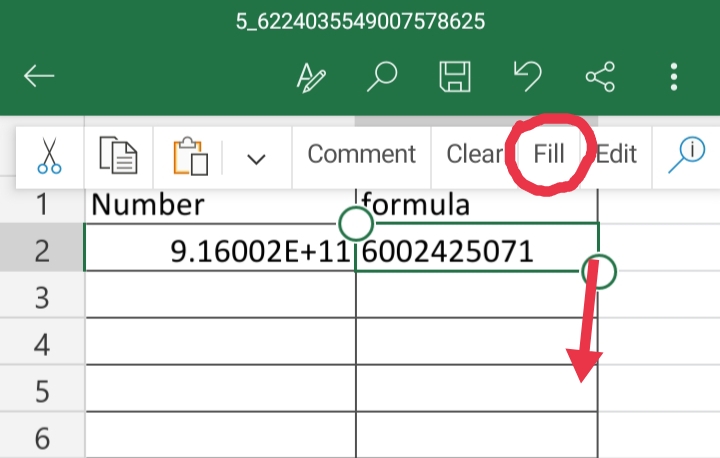This screenshot has height=458, width=720.
Task: Tap the bottom-right selection handle circle
Action: pyautogui.click(x=599, y=271)
